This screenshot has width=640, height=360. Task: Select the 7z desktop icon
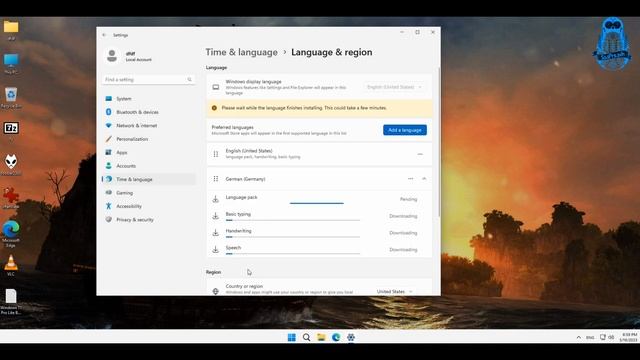(x=11, y=128)
